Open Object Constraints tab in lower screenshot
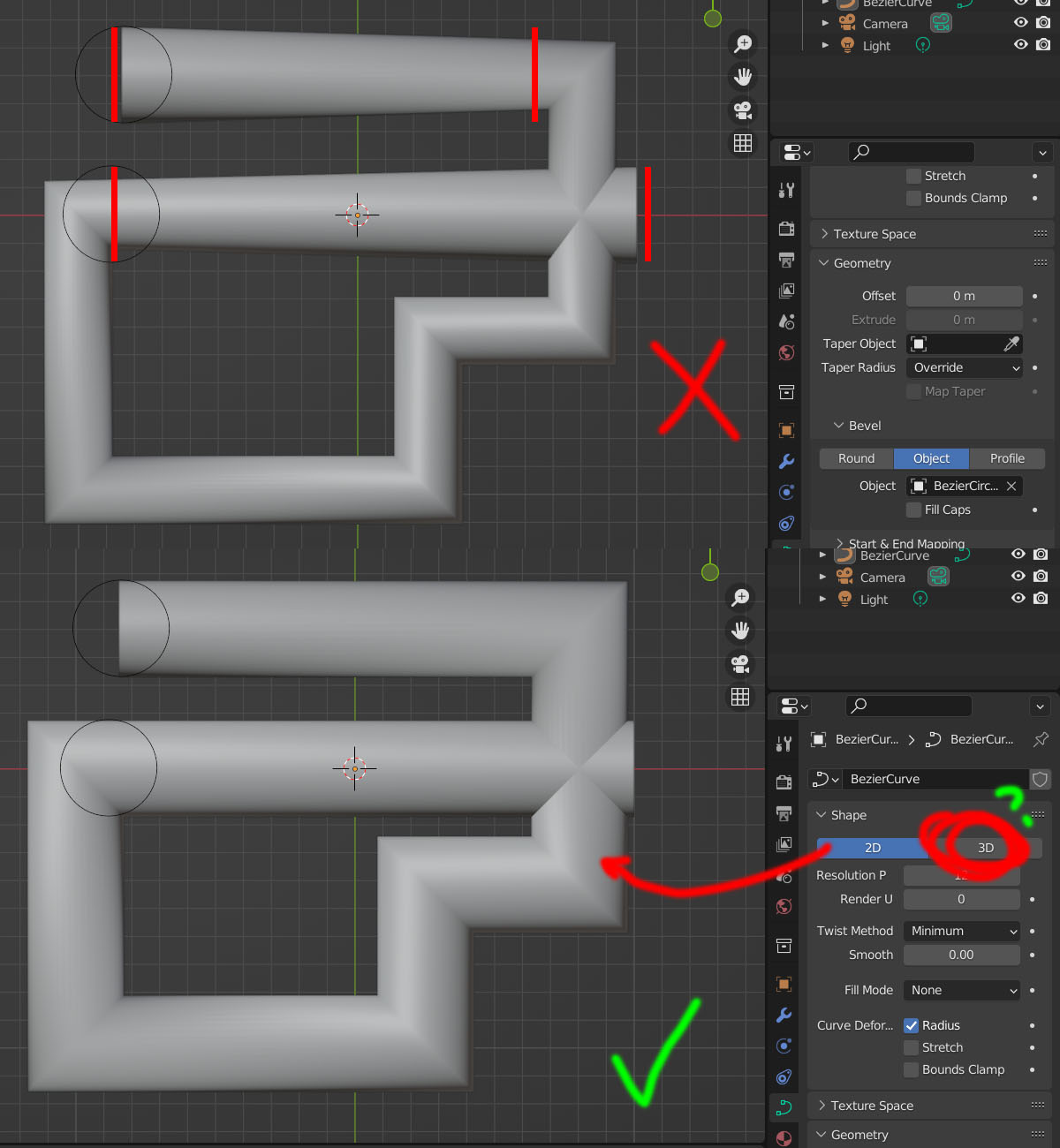1060x1148 pixels. click(784, 1077)
